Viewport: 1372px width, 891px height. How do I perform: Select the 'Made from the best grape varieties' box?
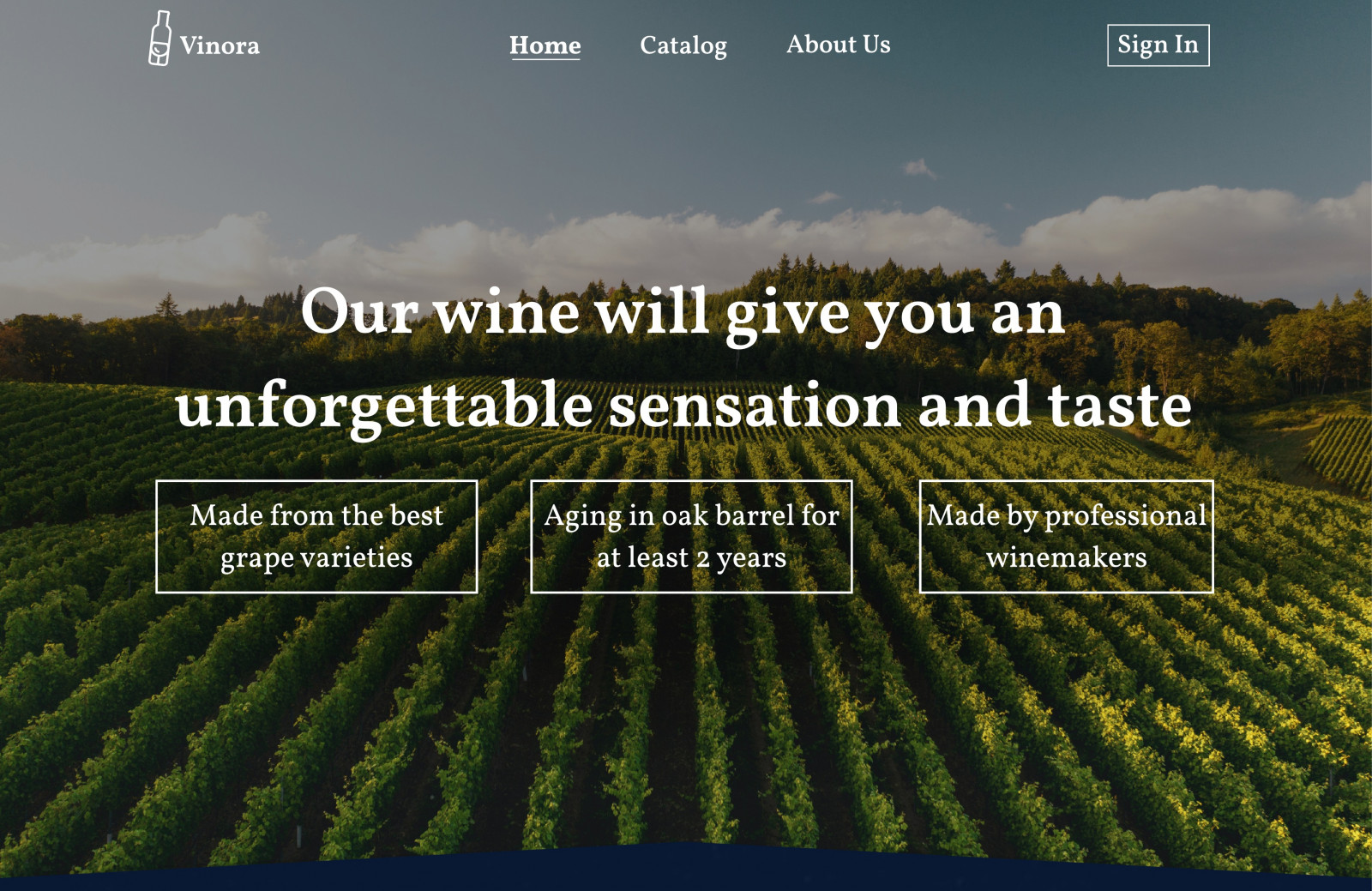(316, 536)
